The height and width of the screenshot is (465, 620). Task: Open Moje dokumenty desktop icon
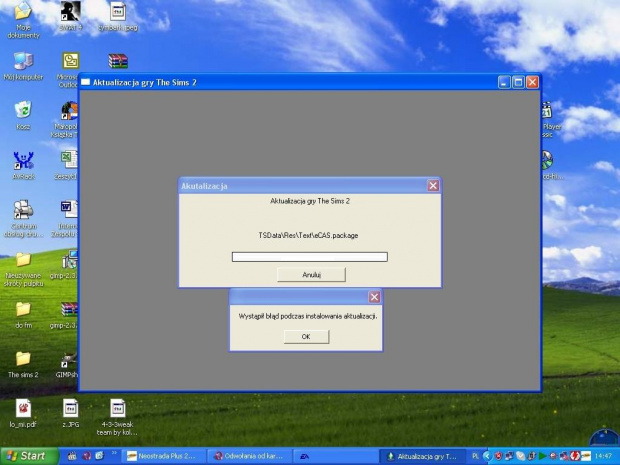(23, 20)
